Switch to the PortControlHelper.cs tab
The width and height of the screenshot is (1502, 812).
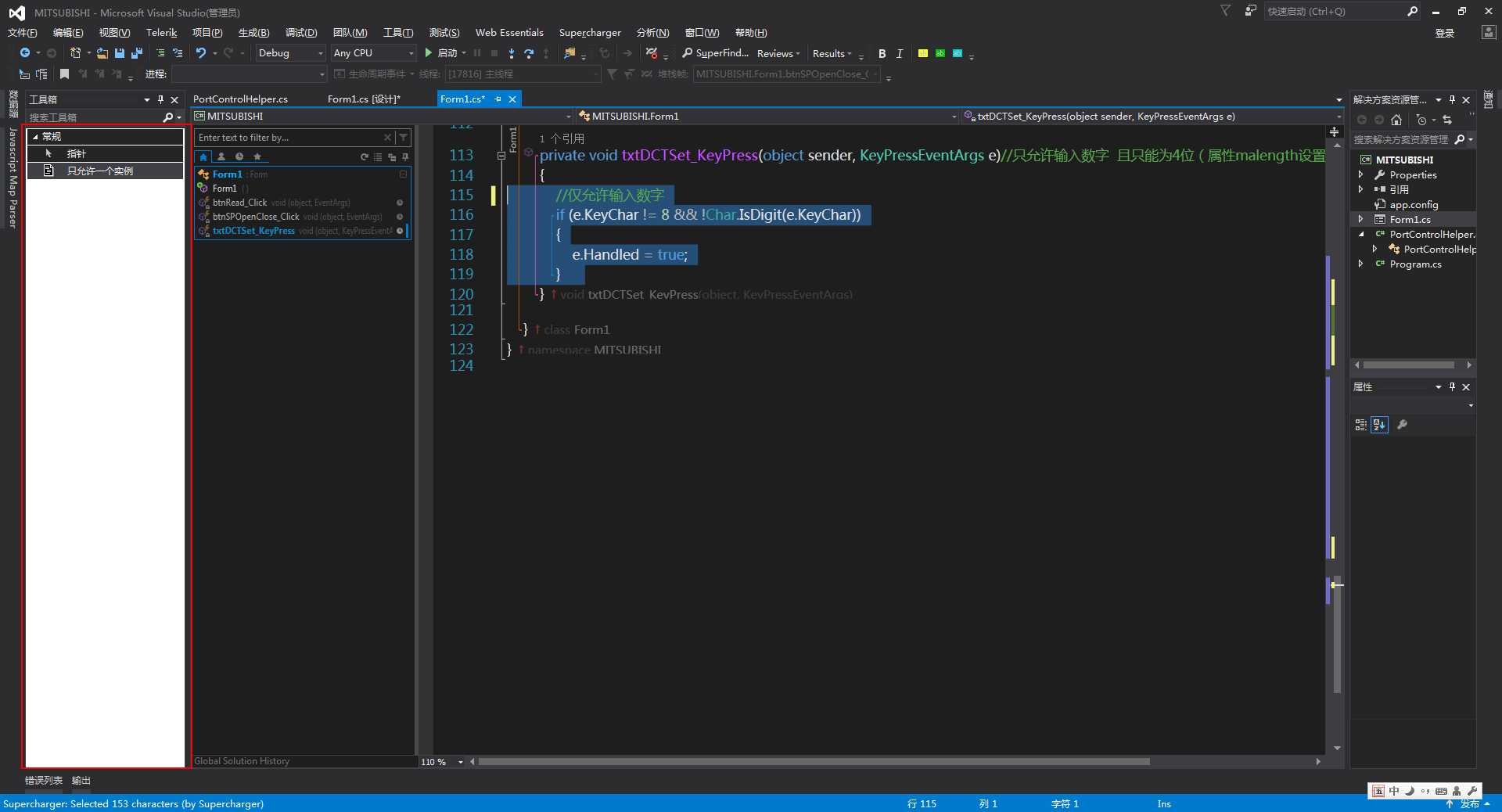[x=240, y=99]
